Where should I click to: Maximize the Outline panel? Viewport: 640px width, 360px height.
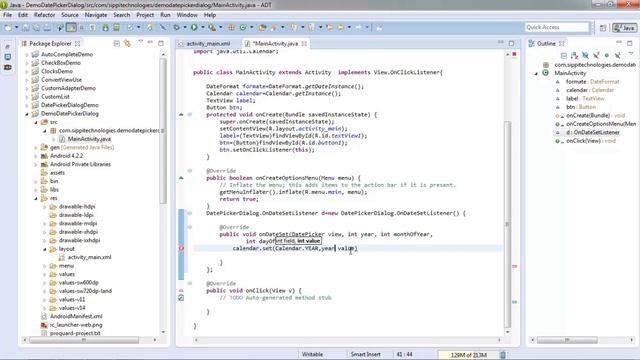630,43
